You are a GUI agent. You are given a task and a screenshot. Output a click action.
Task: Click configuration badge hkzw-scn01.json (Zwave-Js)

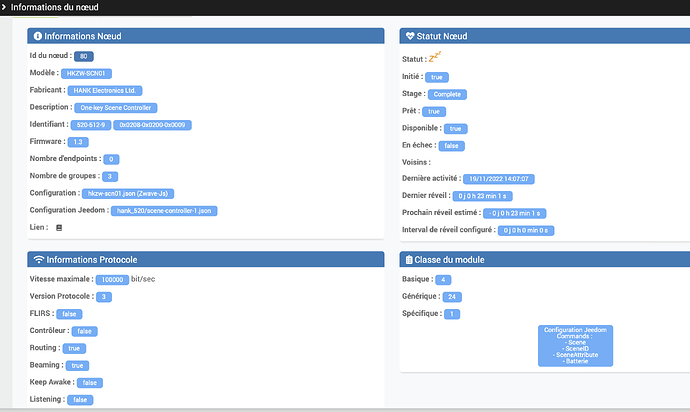tap(128, 194)
